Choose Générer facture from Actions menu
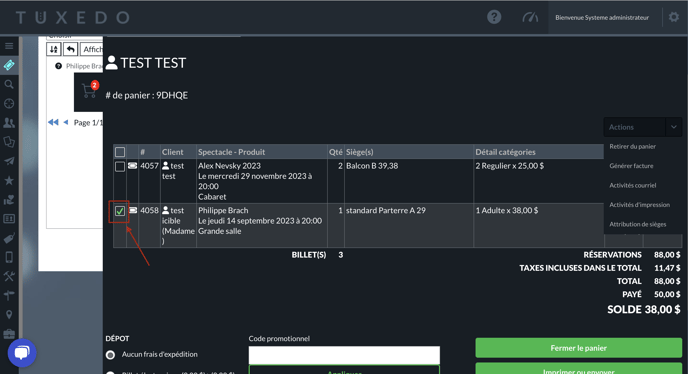 [x=631, y=166]
